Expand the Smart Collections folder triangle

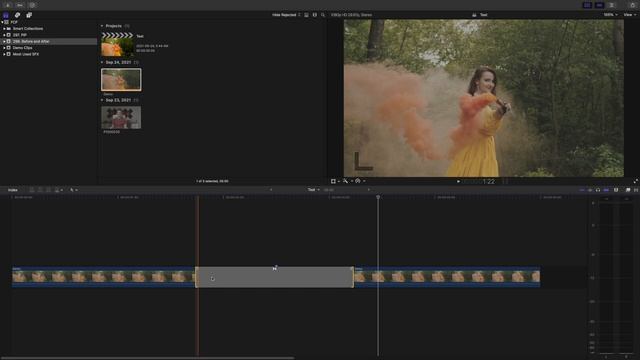pyautogui.click(x=4, y=29)
